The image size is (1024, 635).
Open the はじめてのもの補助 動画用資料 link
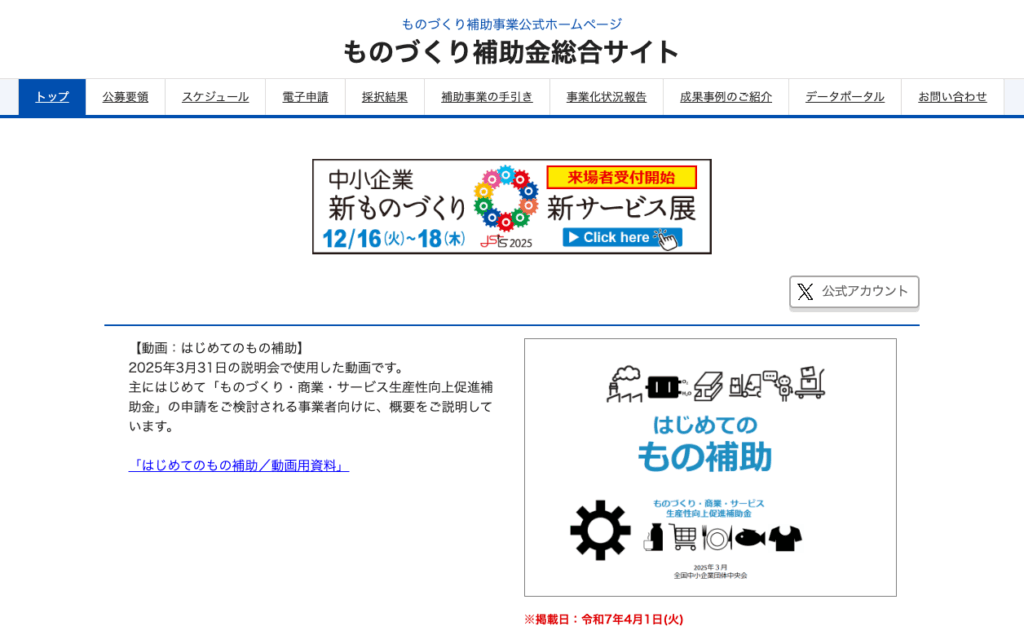[x=240, y=466]
